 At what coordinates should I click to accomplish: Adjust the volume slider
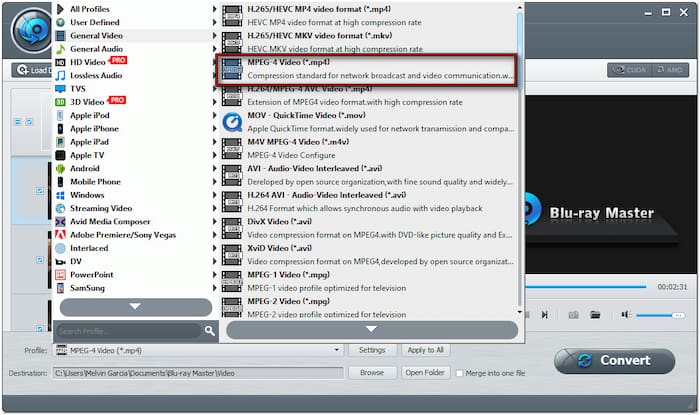click(x=660, y=315)
